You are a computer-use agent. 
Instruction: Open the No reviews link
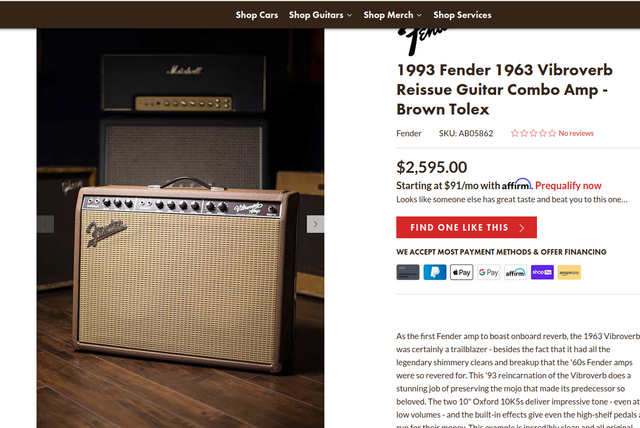pyautogui.click(x=576, y=133)
